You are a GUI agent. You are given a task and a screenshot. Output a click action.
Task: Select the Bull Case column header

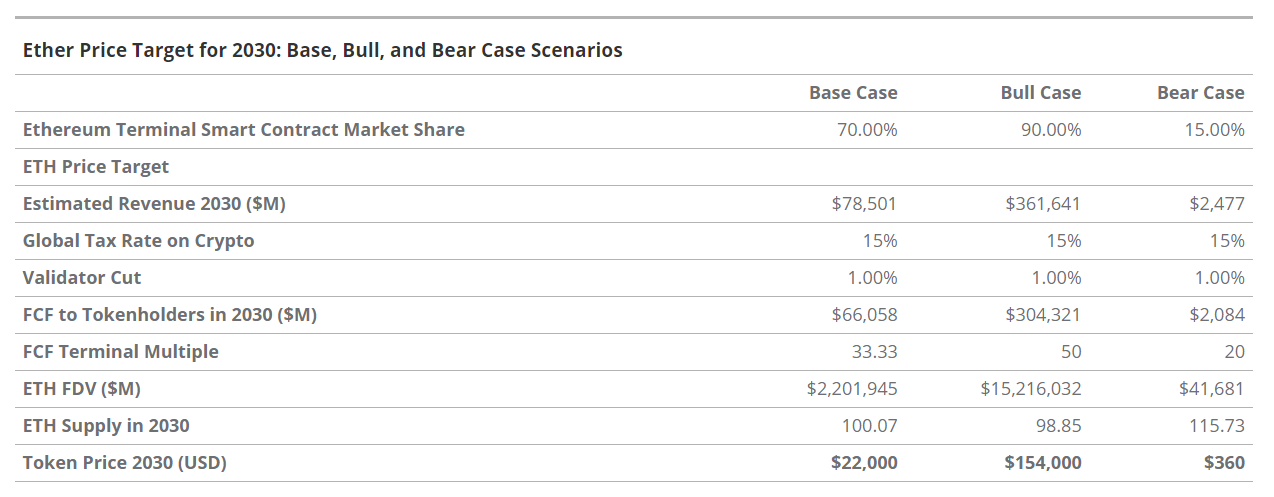click(1040, 93)
